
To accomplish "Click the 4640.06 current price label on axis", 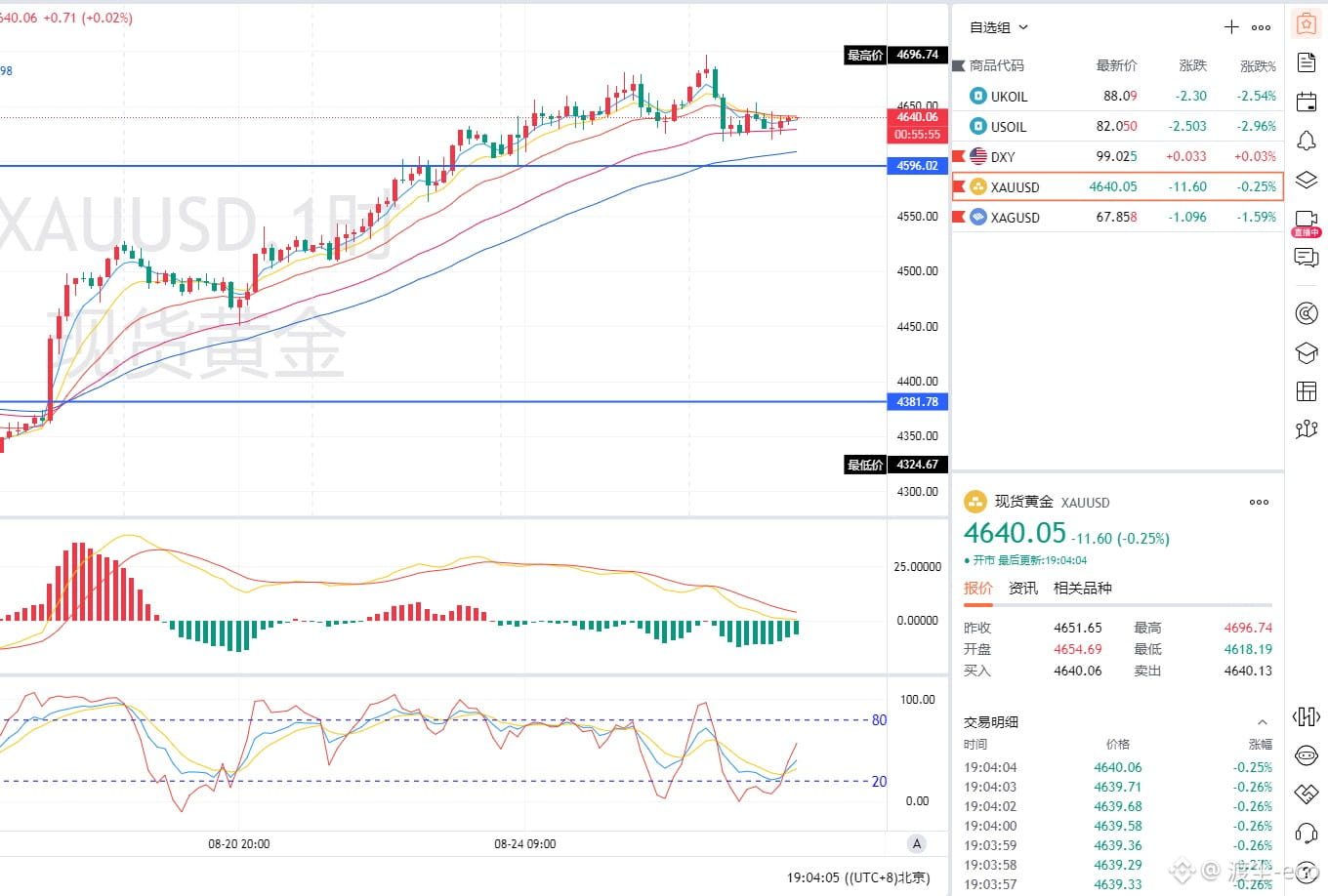I will (916, 117).
